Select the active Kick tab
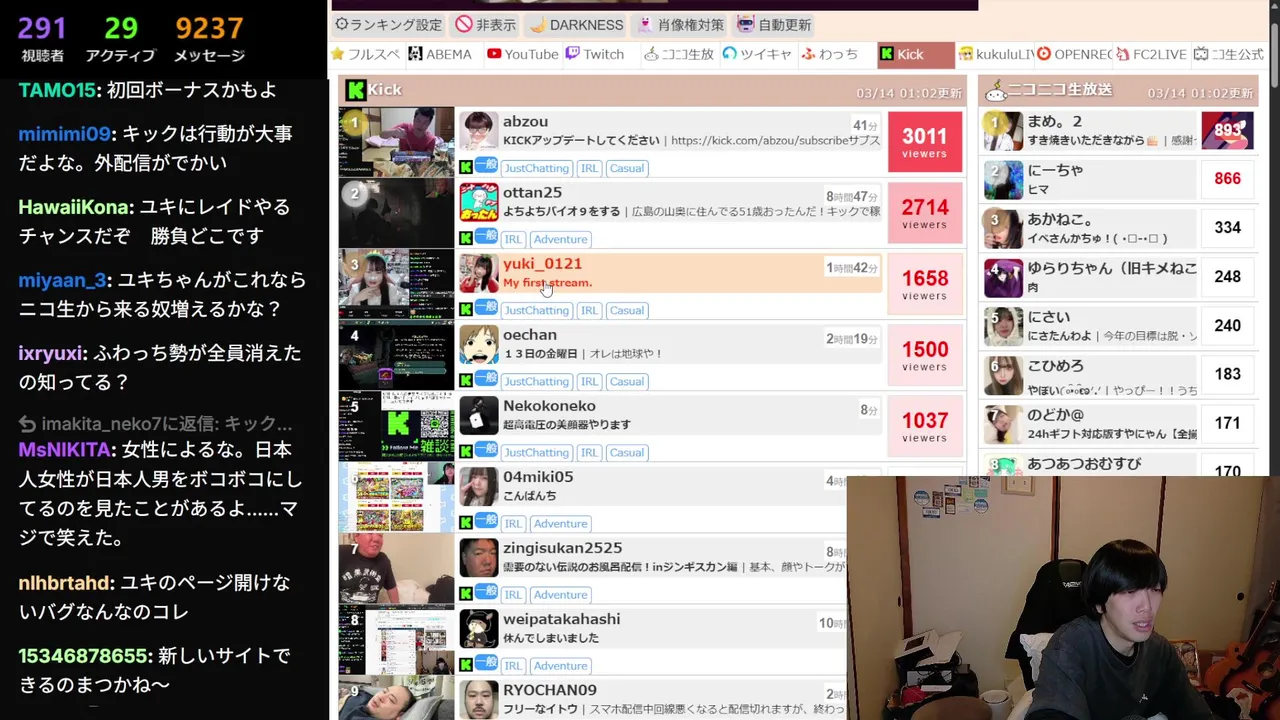The image size is (1280, 720). click(915, 54)
